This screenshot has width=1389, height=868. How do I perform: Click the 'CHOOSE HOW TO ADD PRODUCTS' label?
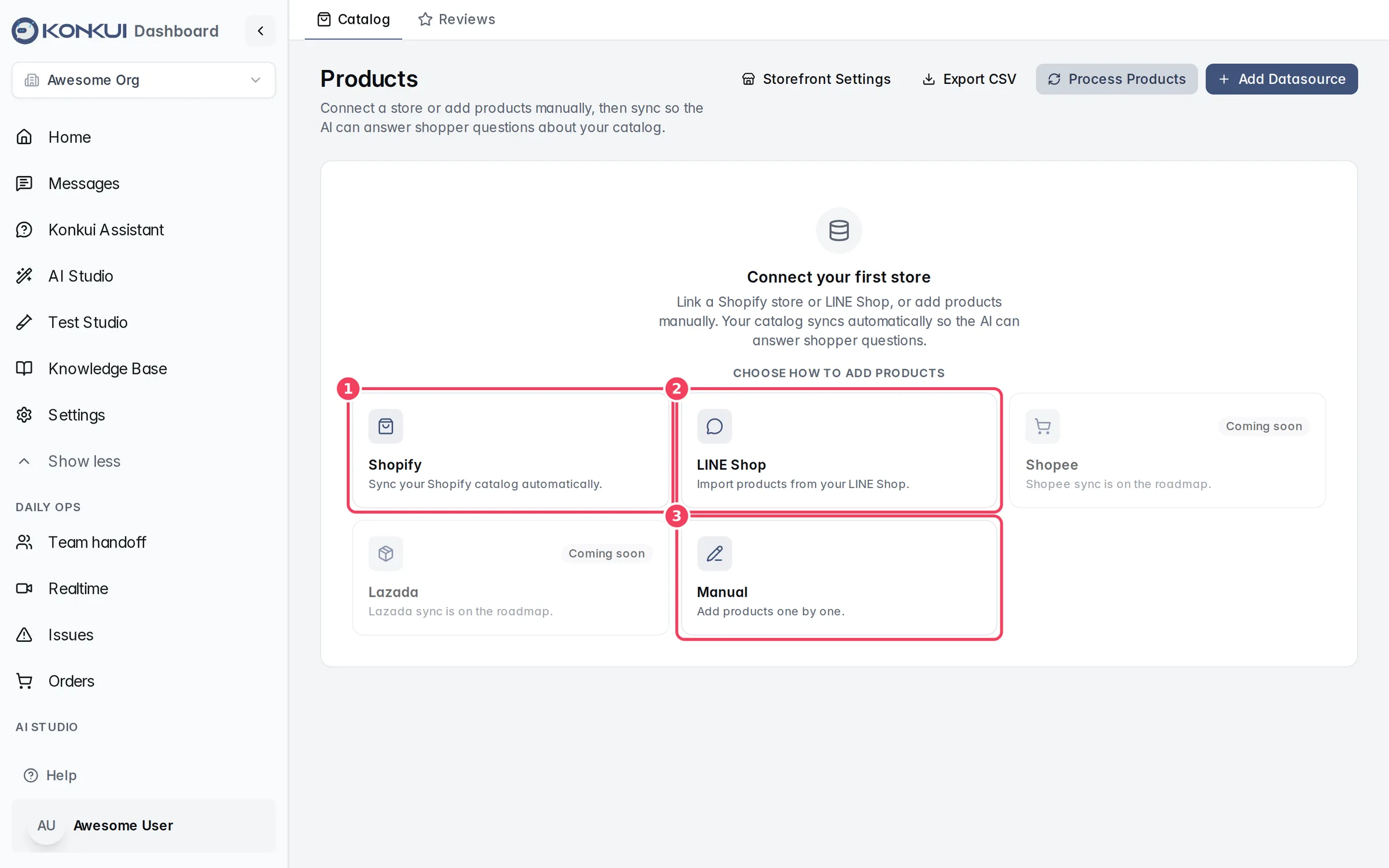coord(839,373)
